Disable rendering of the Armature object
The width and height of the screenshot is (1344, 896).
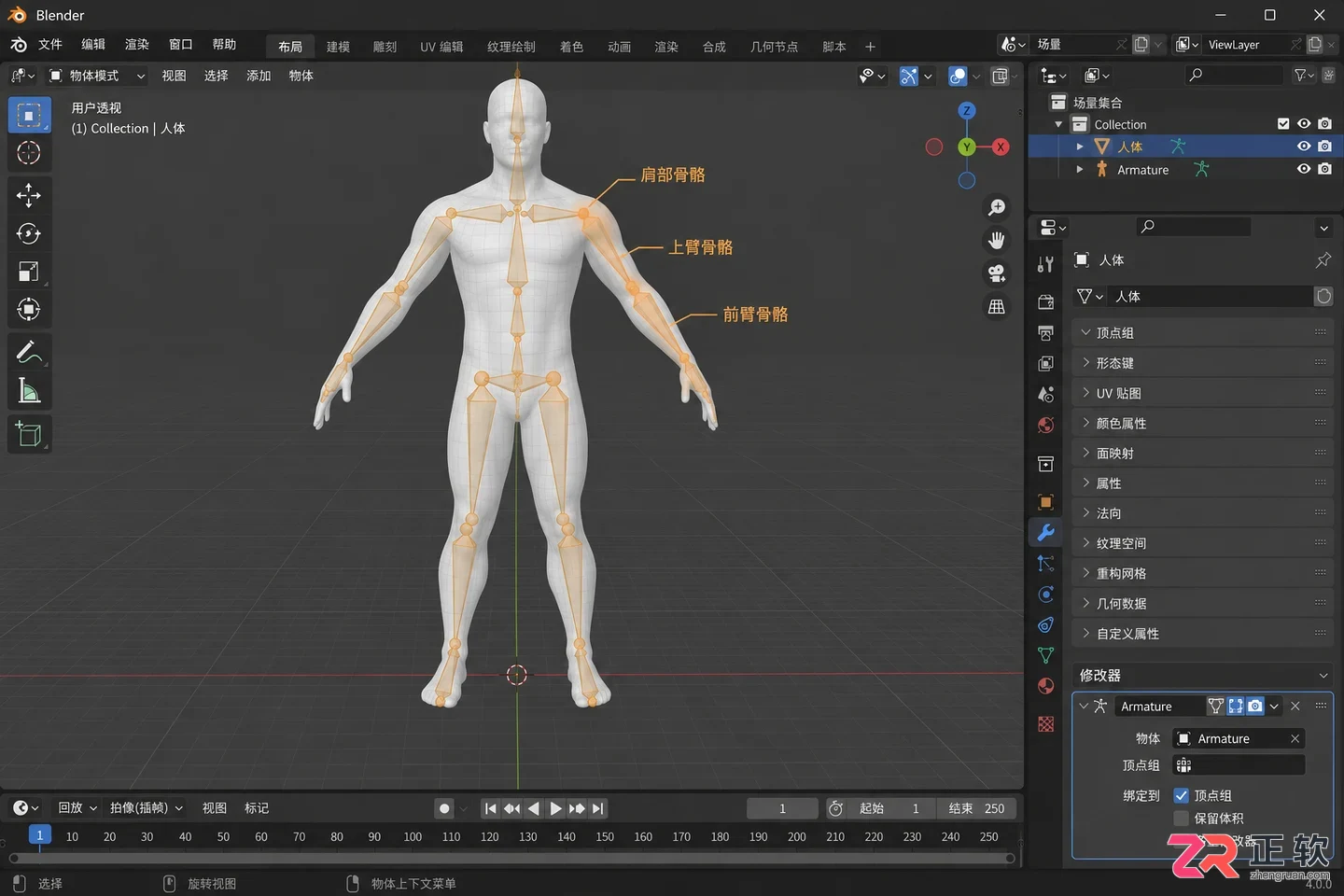click(x=1324, y=169)
